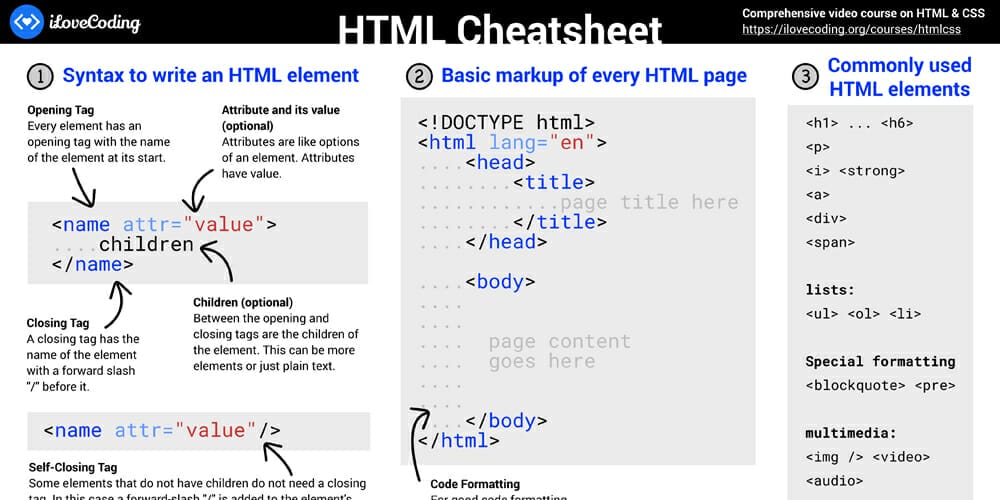Click the <ol> element entry
The image size is (1000, 500).
point(864,314)
